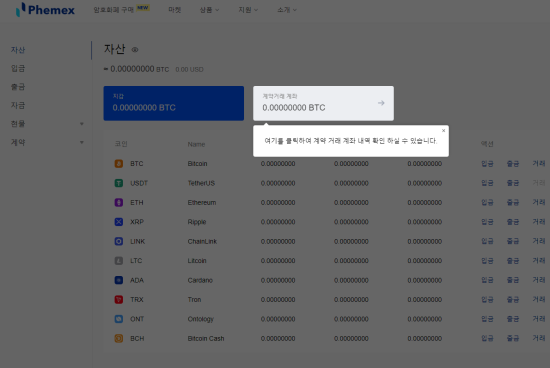Click the 코인 column header
Screen dimensions: 550x368
(121, 144)
